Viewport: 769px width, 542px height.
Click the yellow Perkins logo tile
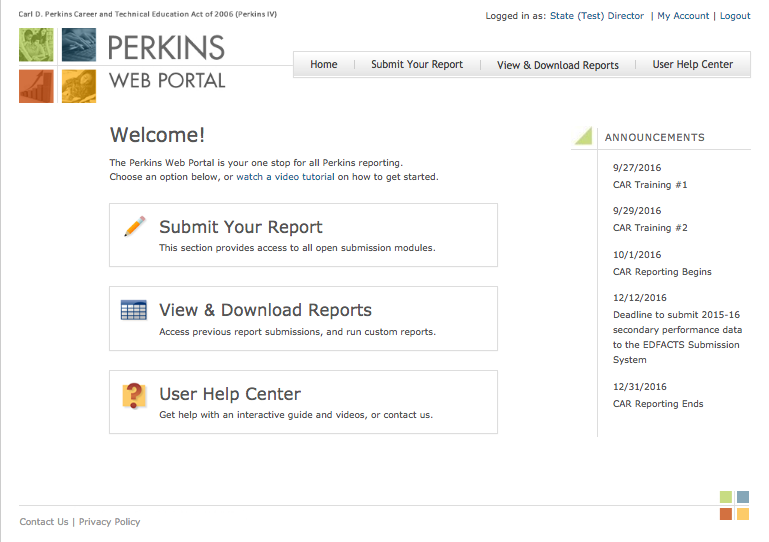[79, 86]
